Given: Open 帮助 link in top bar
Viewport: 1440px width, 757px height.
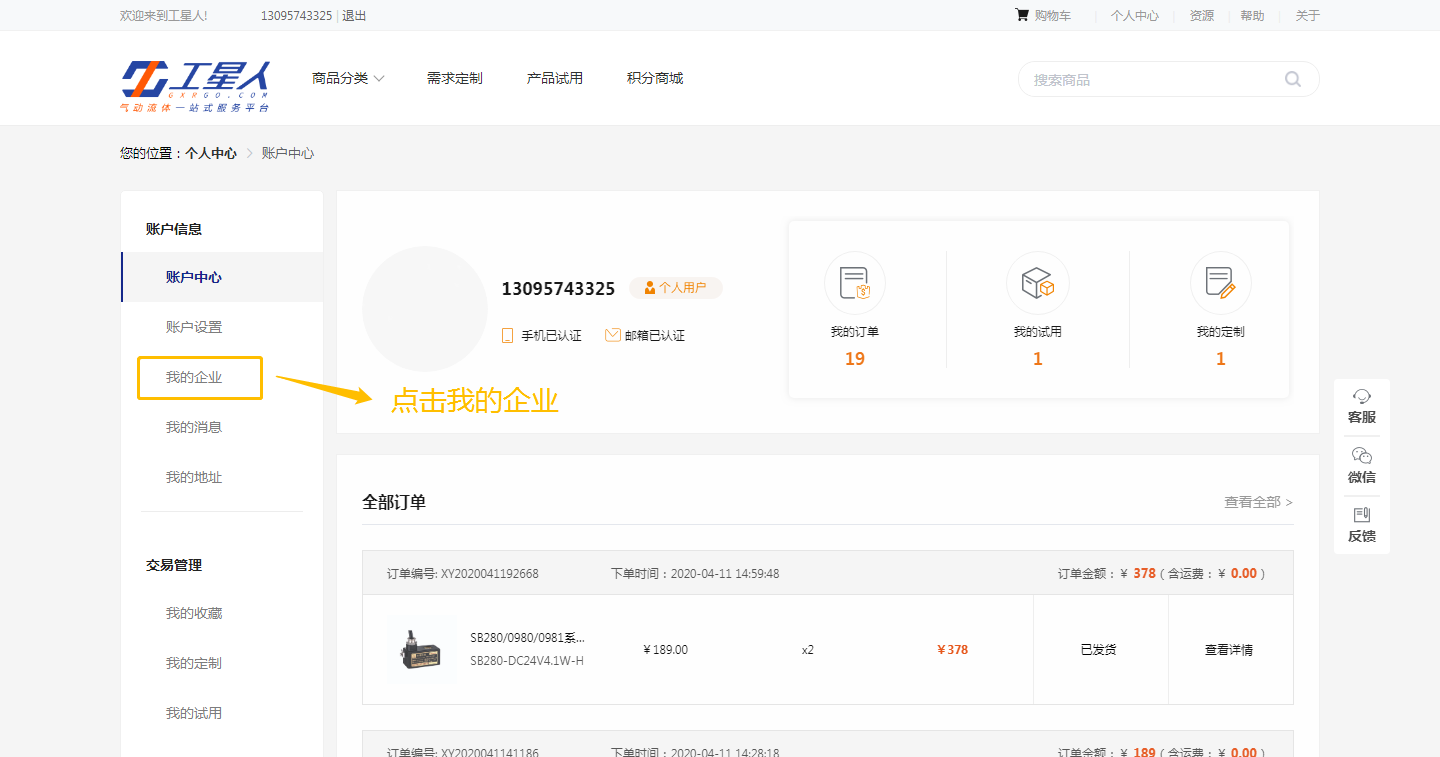Looking at the screenshot, I should click(1252, 15).
